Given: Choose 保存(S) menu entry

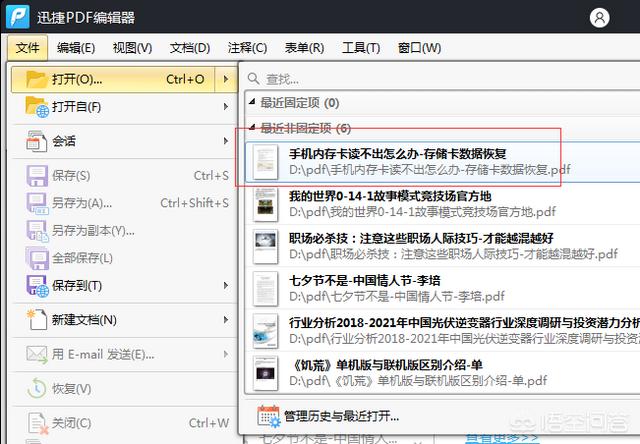Looking at the screenshot, I should click(123, 176).
